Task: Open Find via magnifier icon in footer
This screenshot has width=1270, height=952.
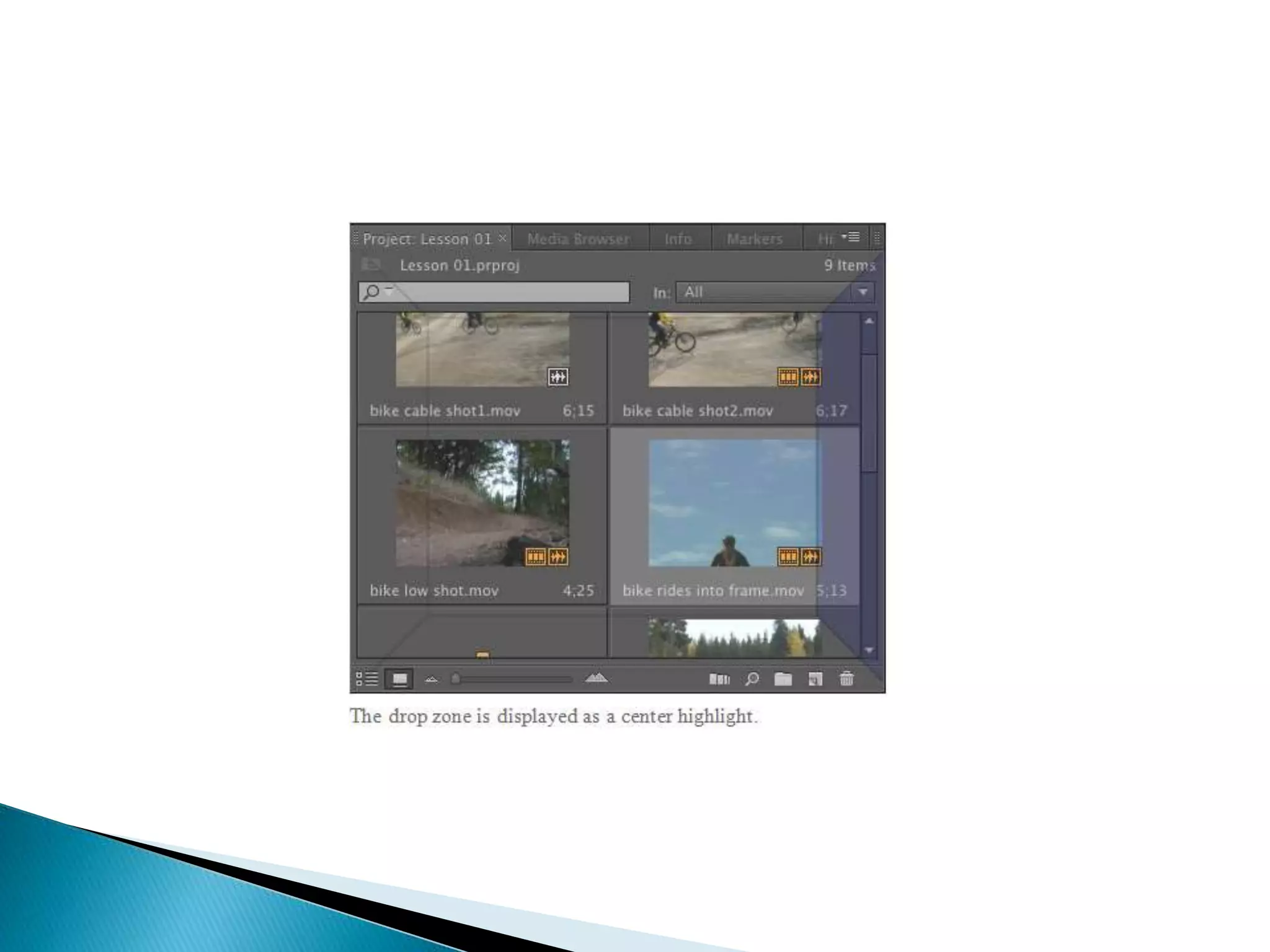Action: tap(752, 679)
